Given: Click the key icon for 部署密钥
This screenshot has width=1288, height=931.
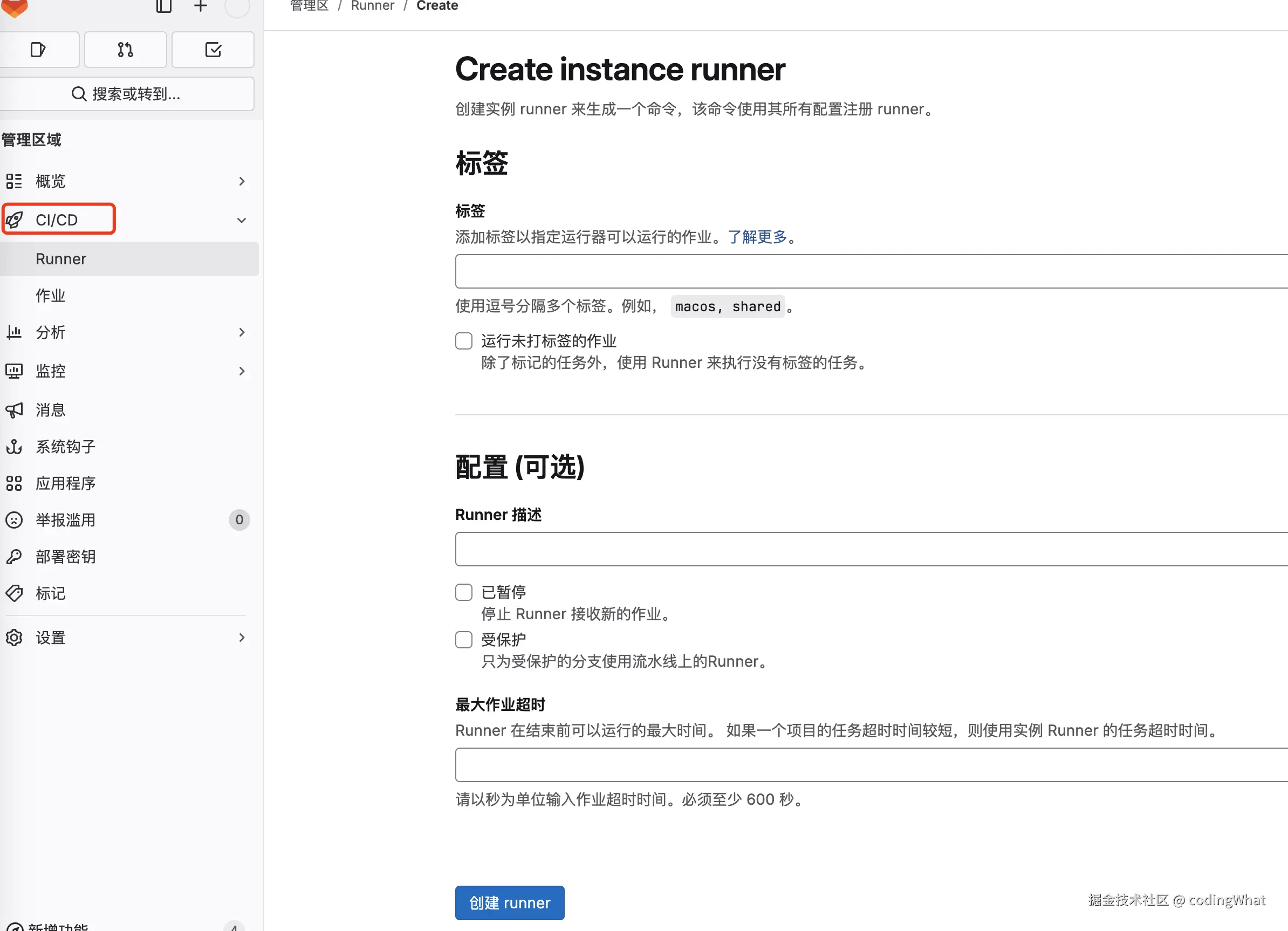Looking at the screenshot, I should [x=14, y=557].
